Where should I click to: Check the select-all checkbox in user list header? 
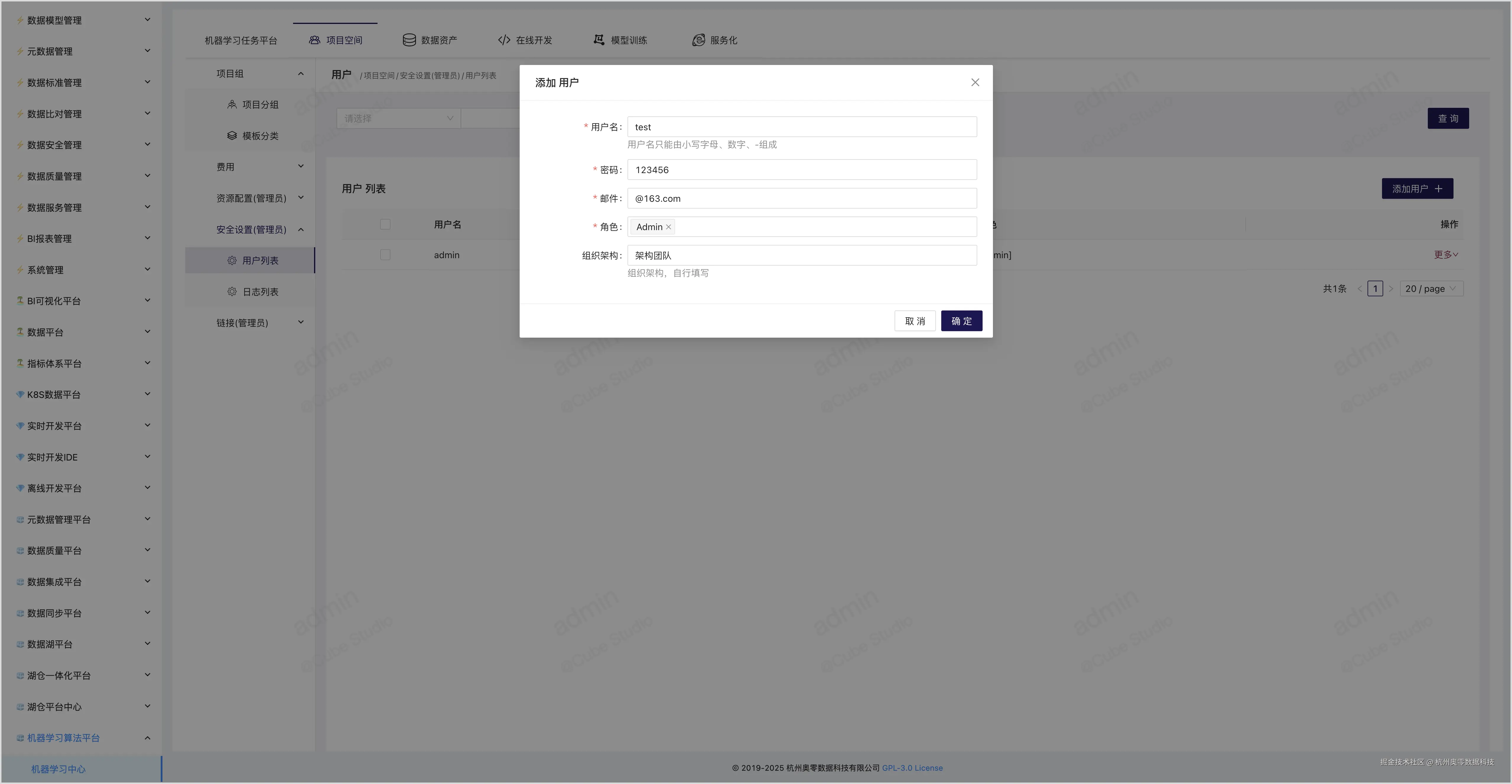386,224
